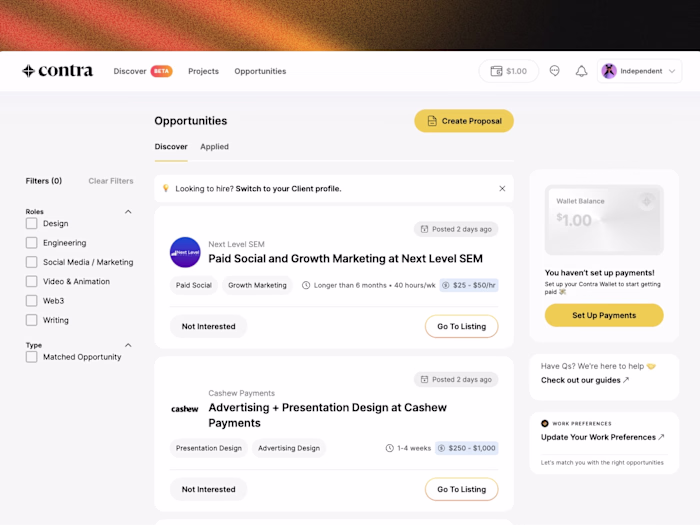Open the Independent profile dropdown
The height and width of the screenshot is (525, 700).
[x=639, y=71]
